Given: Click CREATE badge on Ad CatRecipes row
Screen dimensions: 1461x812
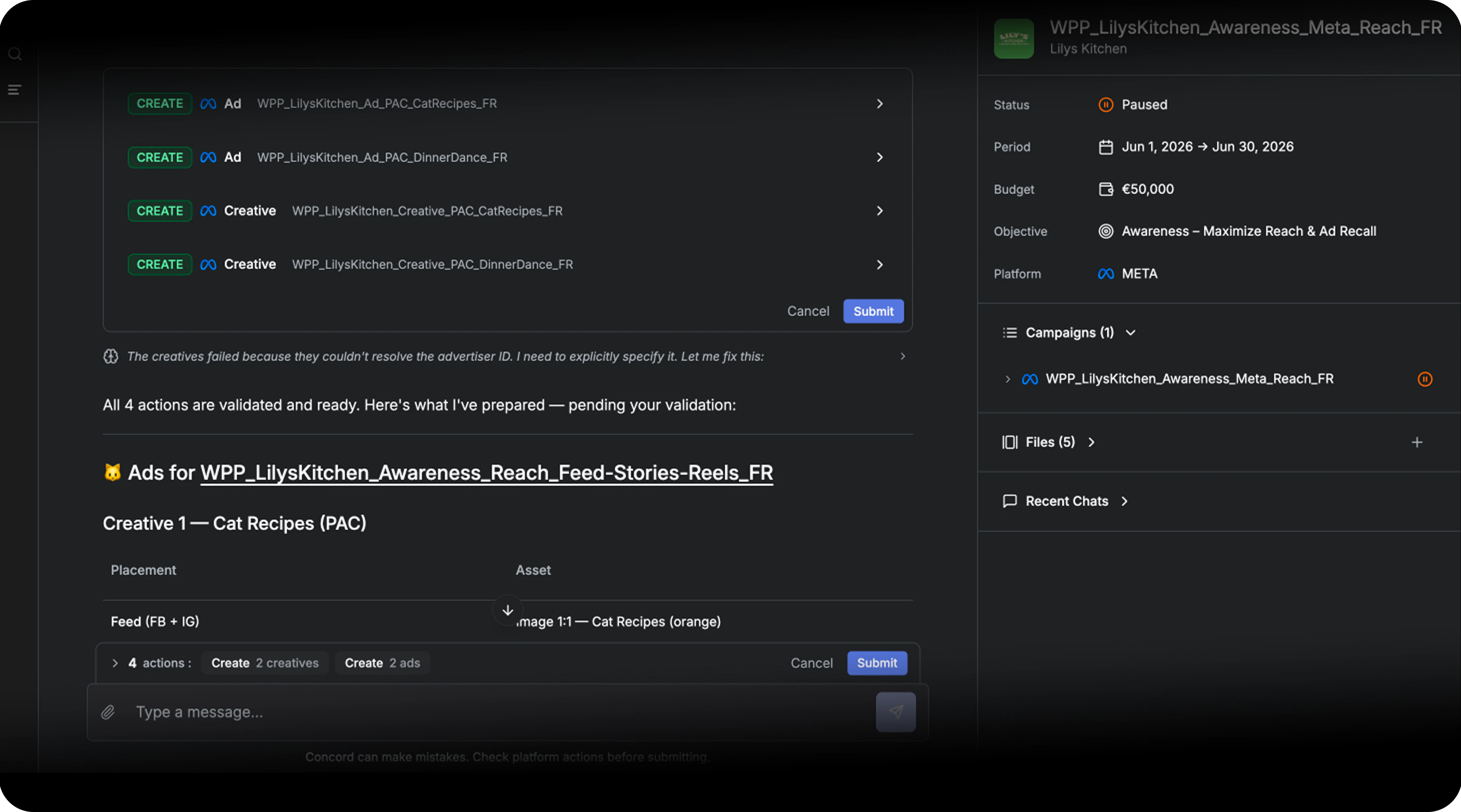Looking at the screenshot, I should [160, 104].
